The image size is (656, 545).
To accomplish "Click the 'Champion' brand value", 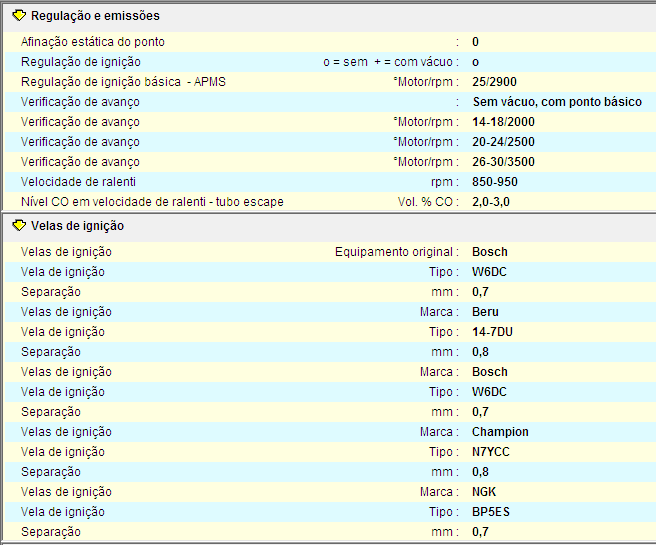I will point(500,432).
